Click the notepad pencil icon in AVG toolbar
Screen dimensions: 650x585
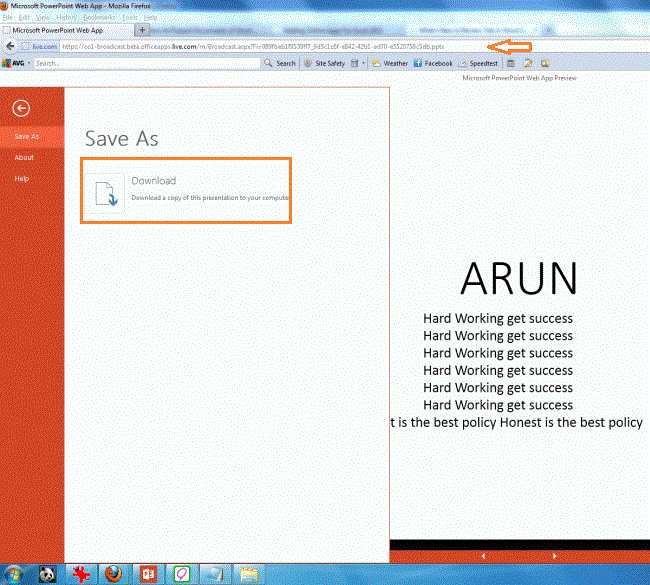point(528,63)
